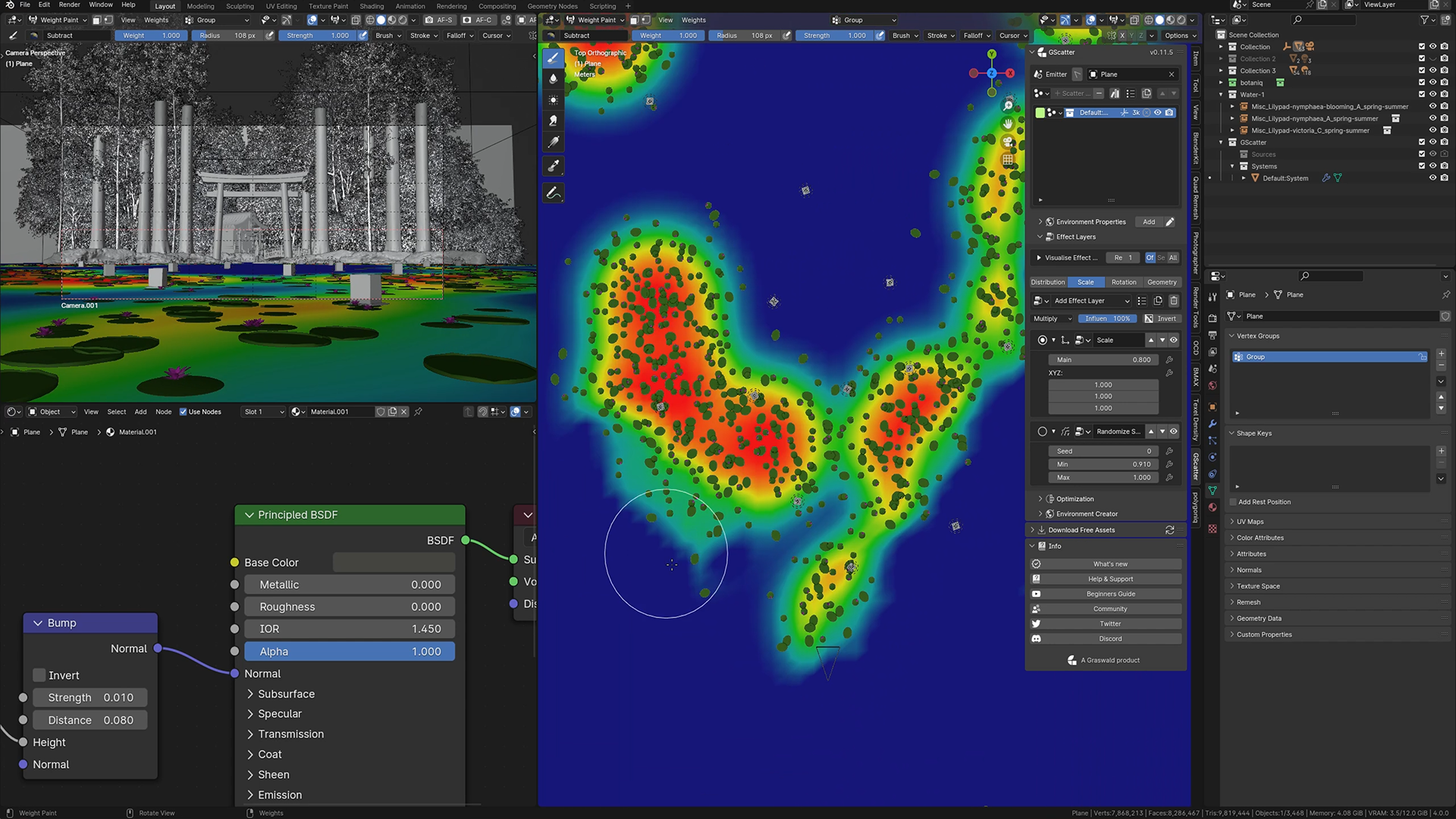Select the Sample Weight eyedropper tool
The height and width of the screenshot is (819, 1456).
click(x=554, y=166)
